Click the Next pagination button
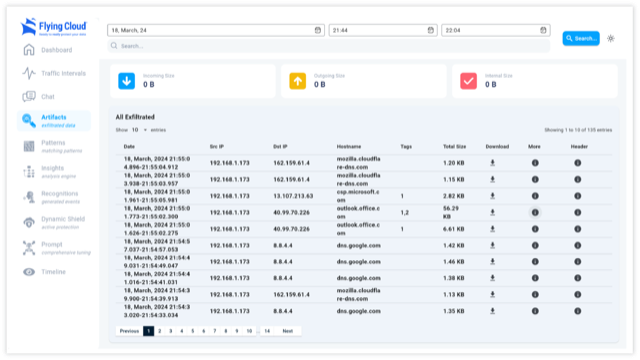 [288, 331]
